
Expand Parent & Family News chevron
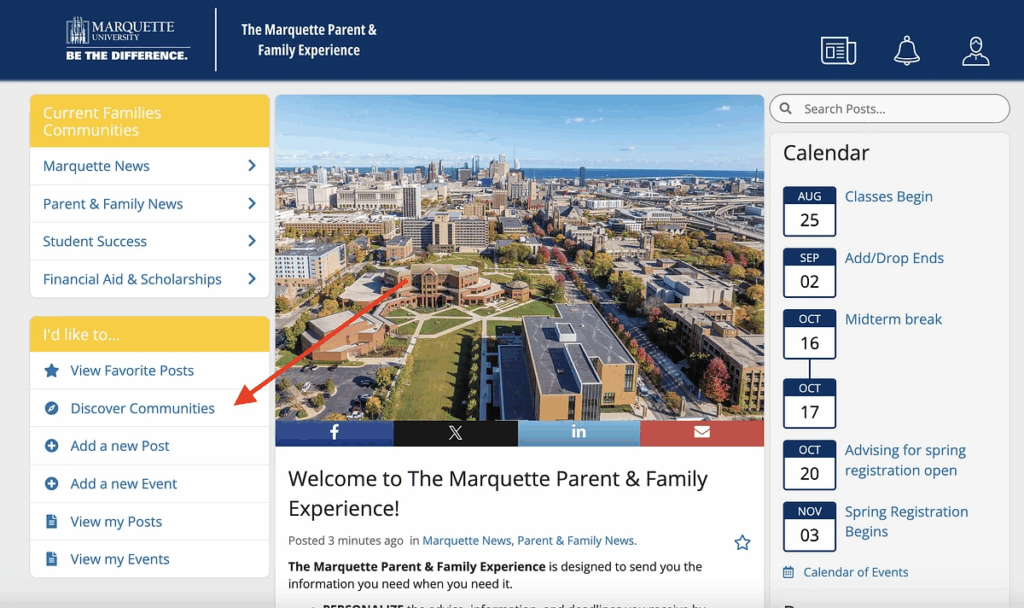coord(252,204)
